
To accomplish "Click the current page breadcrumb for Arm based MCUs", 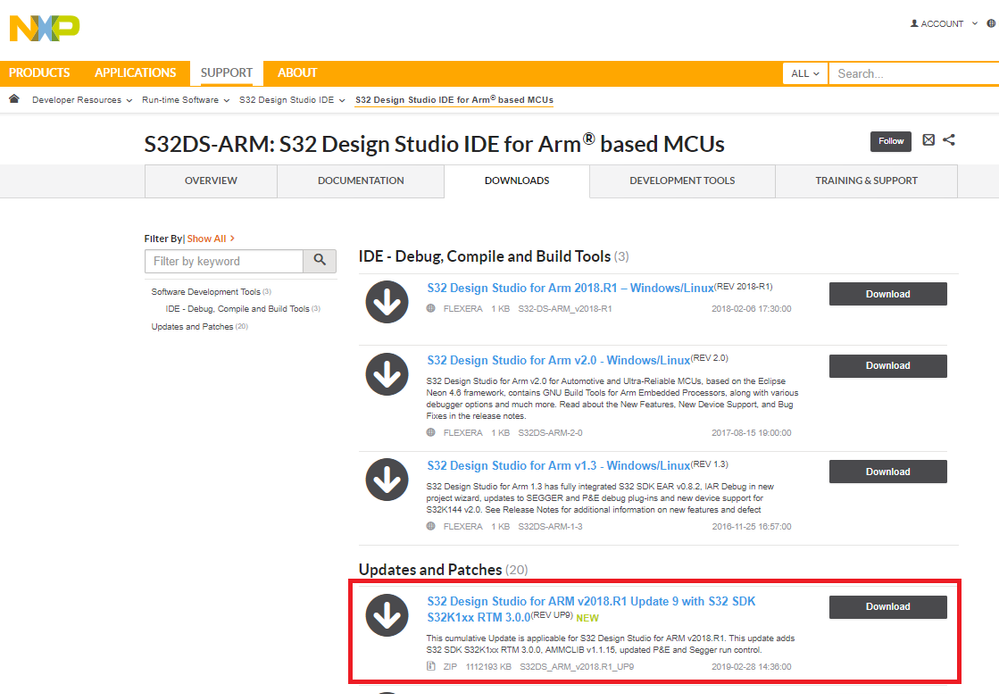I will 454,100.
